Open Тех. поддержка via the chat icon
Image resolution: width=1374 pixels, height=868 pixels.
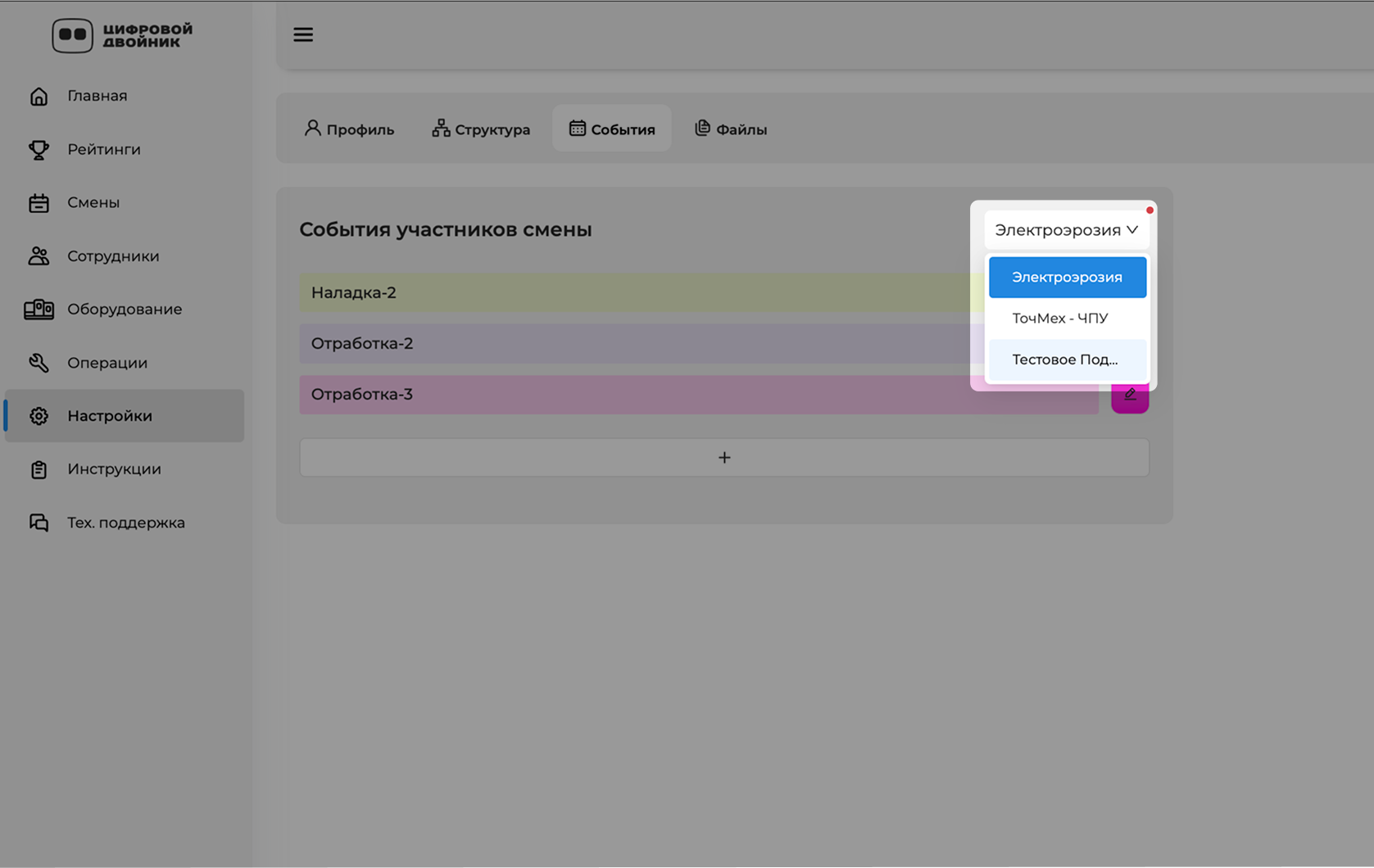point(39,522)
